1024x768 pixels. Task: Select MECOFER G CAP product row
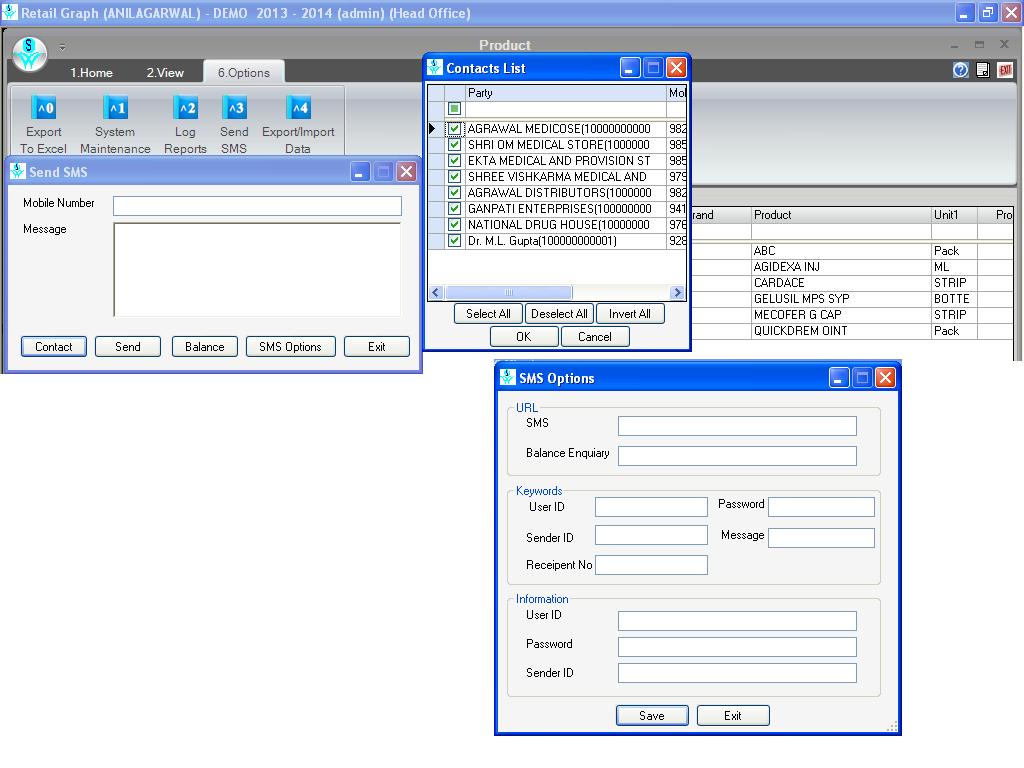click(x=852, y=315)
